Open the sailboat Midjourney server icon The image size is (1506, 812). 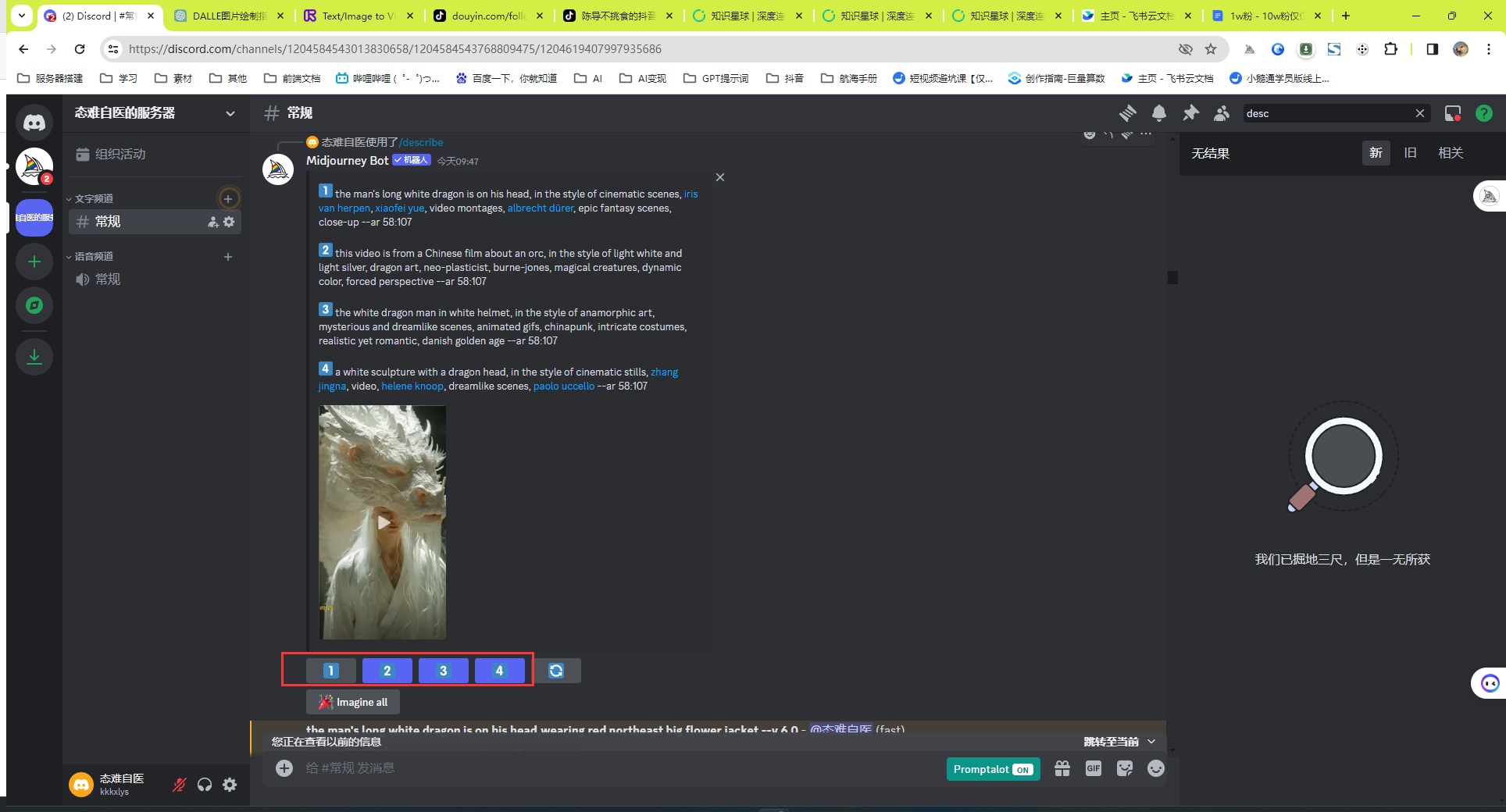(x=34, y=166)
